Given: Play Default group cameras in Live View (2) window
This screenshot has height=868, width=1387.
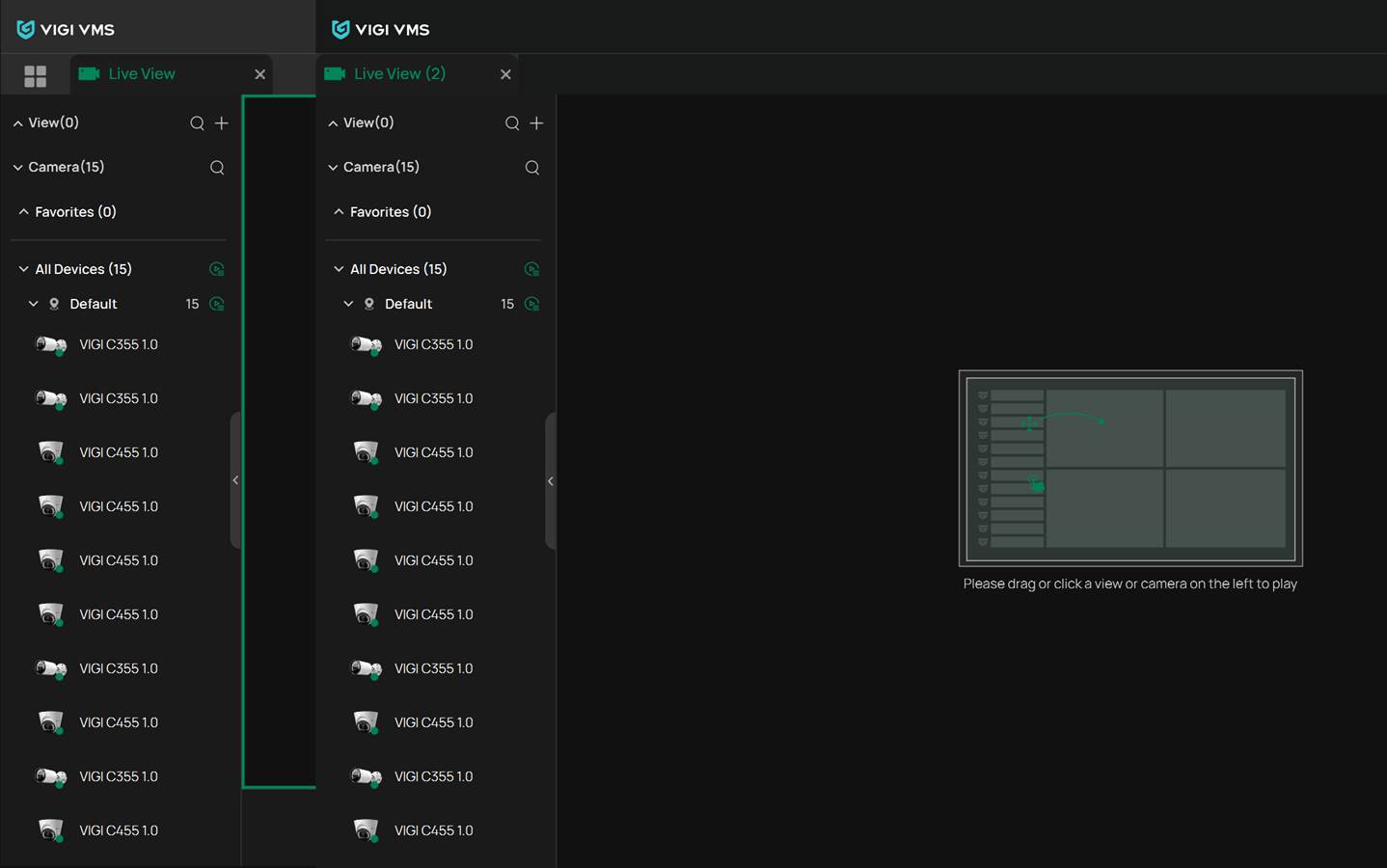Looking at the screenshot, I should point(532,304).
